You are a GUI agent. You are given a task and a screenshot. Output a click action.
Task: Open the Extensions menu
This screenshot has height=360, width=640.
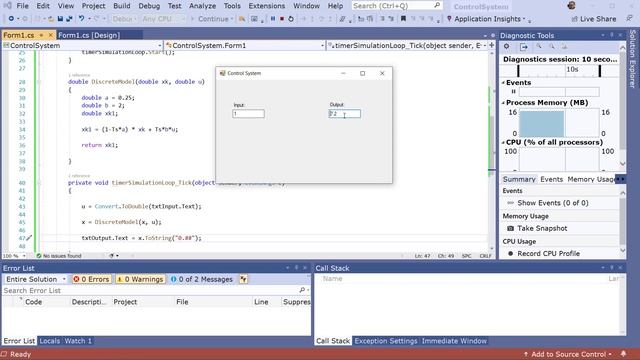tap(267, 6)
